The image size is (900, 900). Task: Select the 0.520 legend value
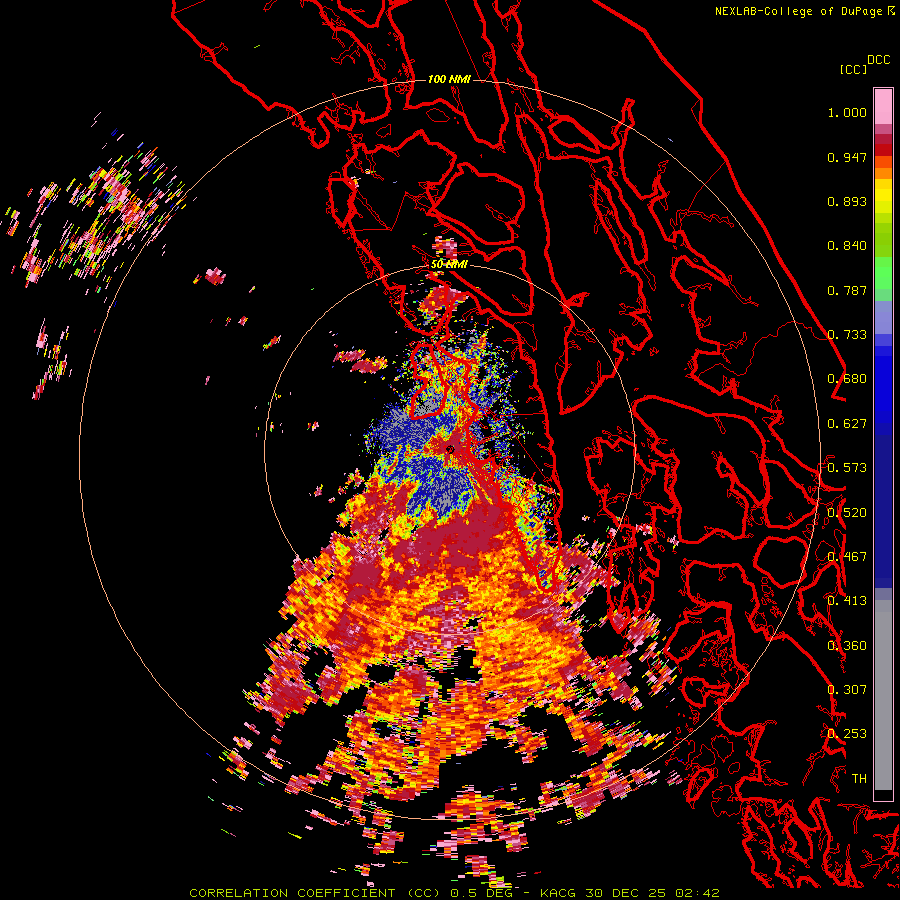click(847, 513)
